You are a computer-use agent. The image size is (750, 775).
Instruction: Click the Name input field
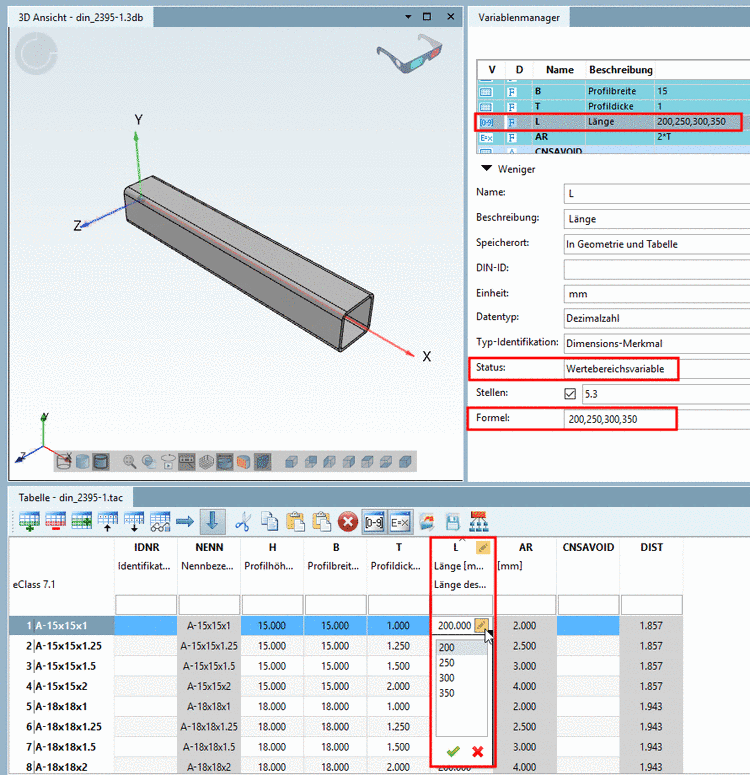click(657, 193)
